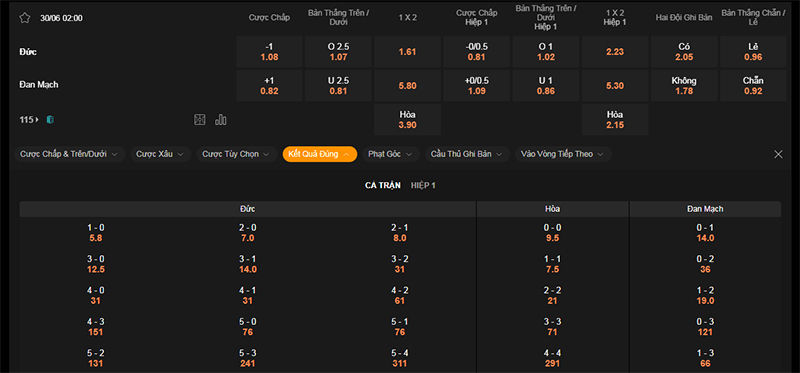Switch to the CẢ TRẬN tab
Image resolution: width=800 pixels, height=373 pixels.
pos(383,185)
